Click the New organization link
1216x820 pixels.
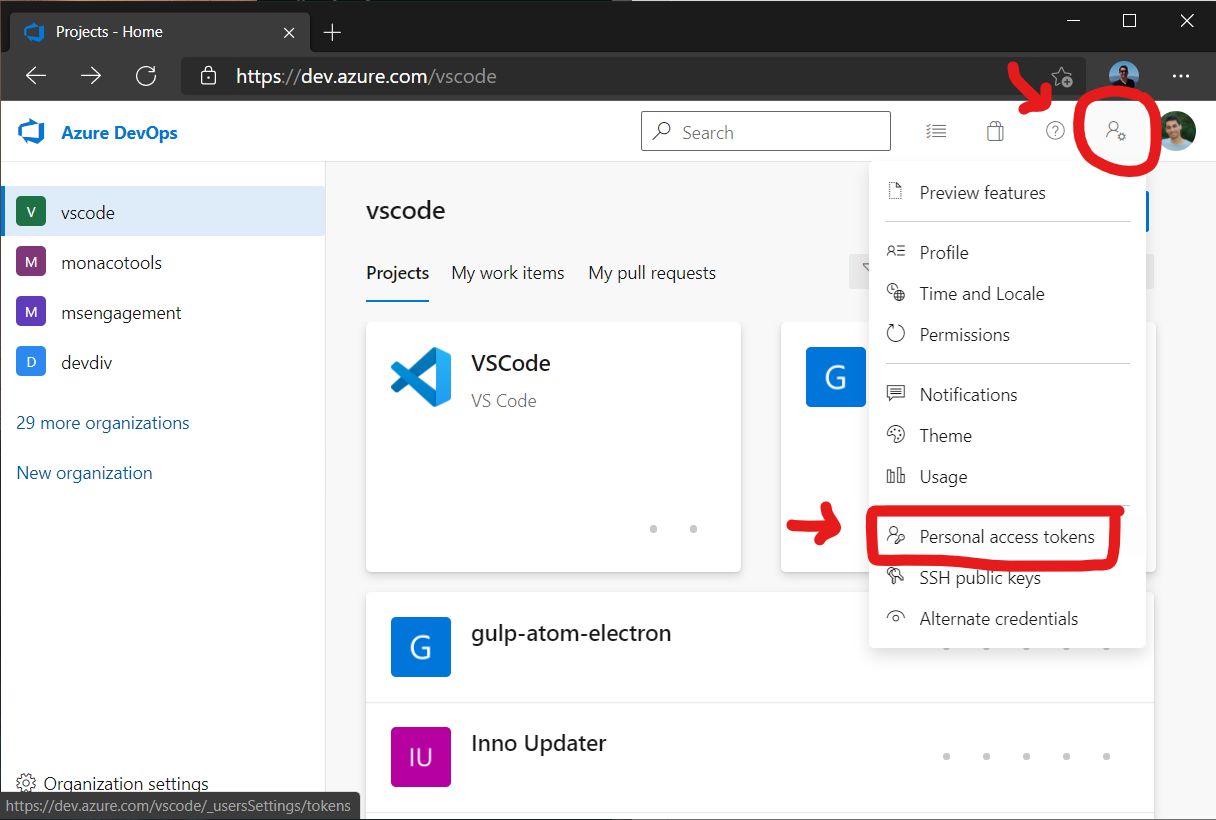[85, 473]
